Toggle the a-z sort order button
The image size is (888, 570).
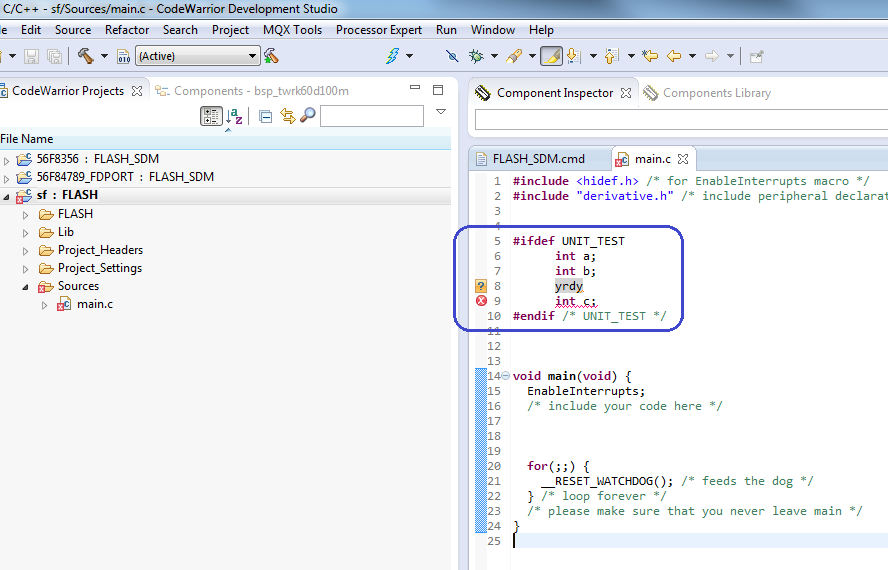(234, 116)
